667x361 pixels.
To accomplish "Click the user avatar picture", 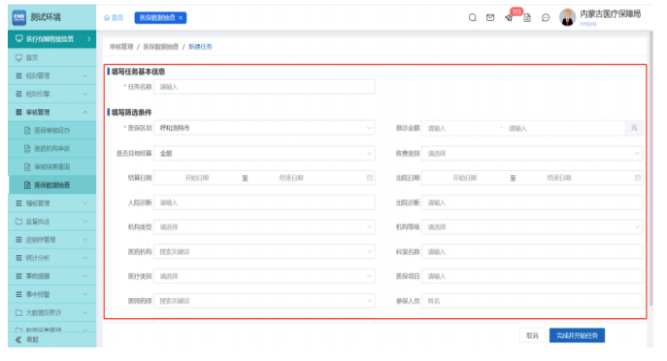I will pyautogui.click(x=567, y=17).
